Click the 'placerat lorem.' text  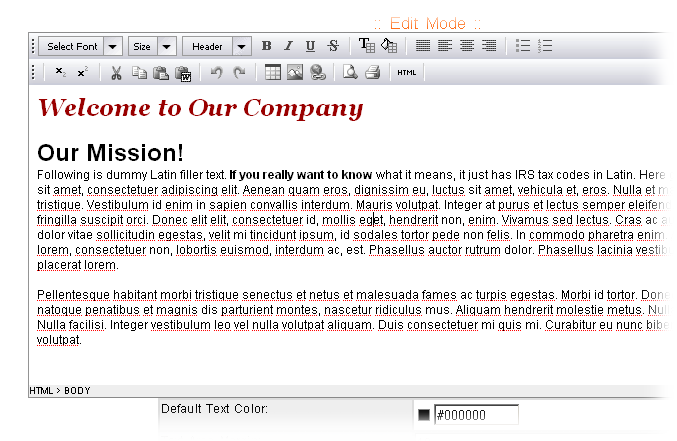[x=78, y=265]
